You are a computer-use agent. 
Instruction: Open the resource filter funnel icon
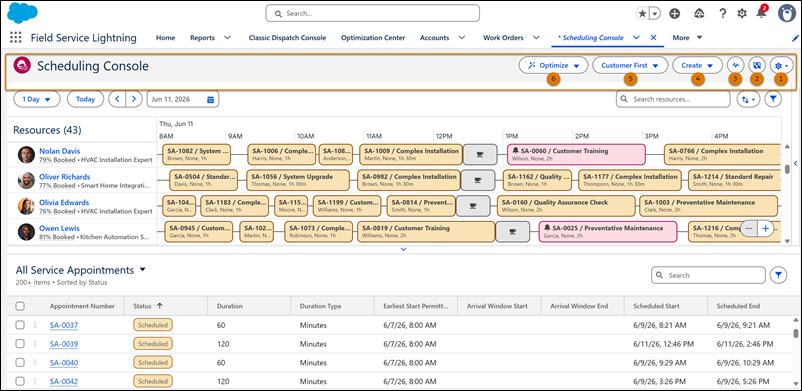[773, 99]
